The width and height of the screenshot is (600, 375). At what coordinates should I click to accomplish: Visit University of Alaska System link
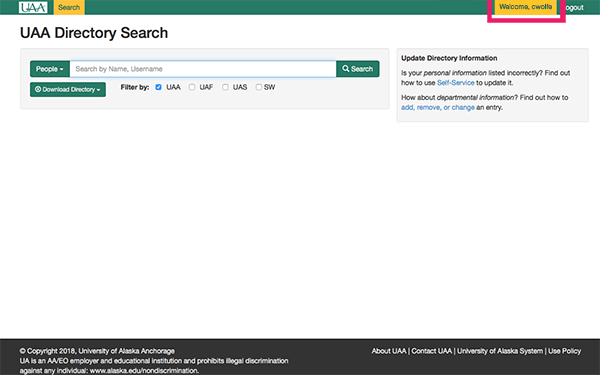point(500,351)
